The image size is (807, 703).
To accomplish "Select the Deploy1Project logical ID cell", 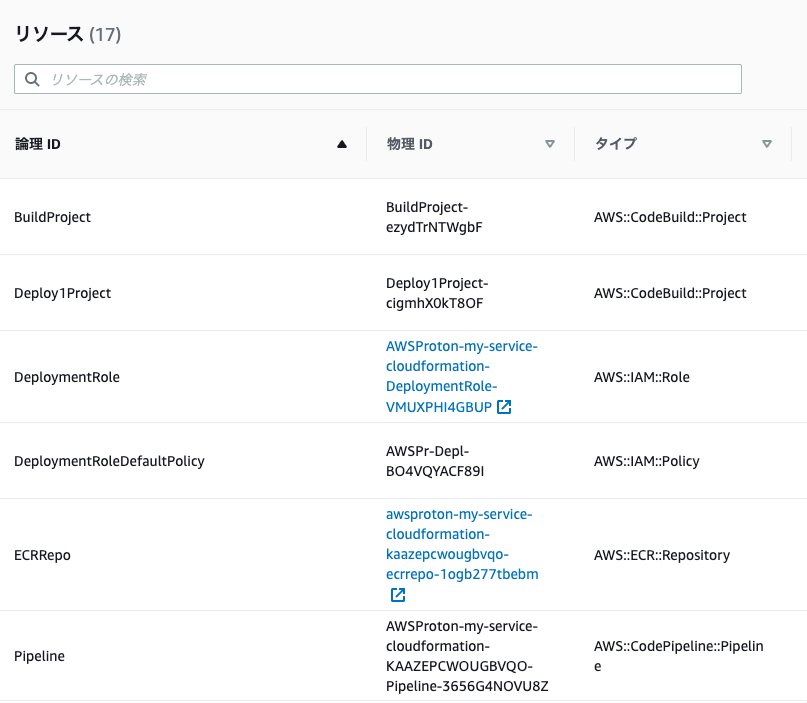I will tap(62, 293).
